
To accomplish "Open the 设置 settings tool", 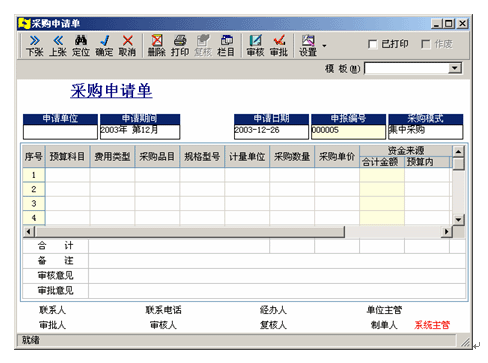I will [x=308, y=46].
